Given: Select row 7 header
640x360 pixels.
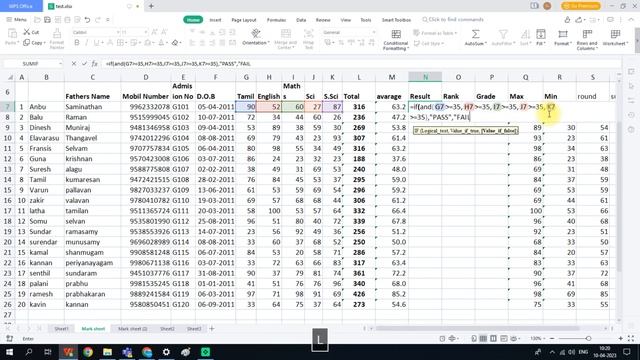Looking at the screenshot, I should click(x=7, y=107).
